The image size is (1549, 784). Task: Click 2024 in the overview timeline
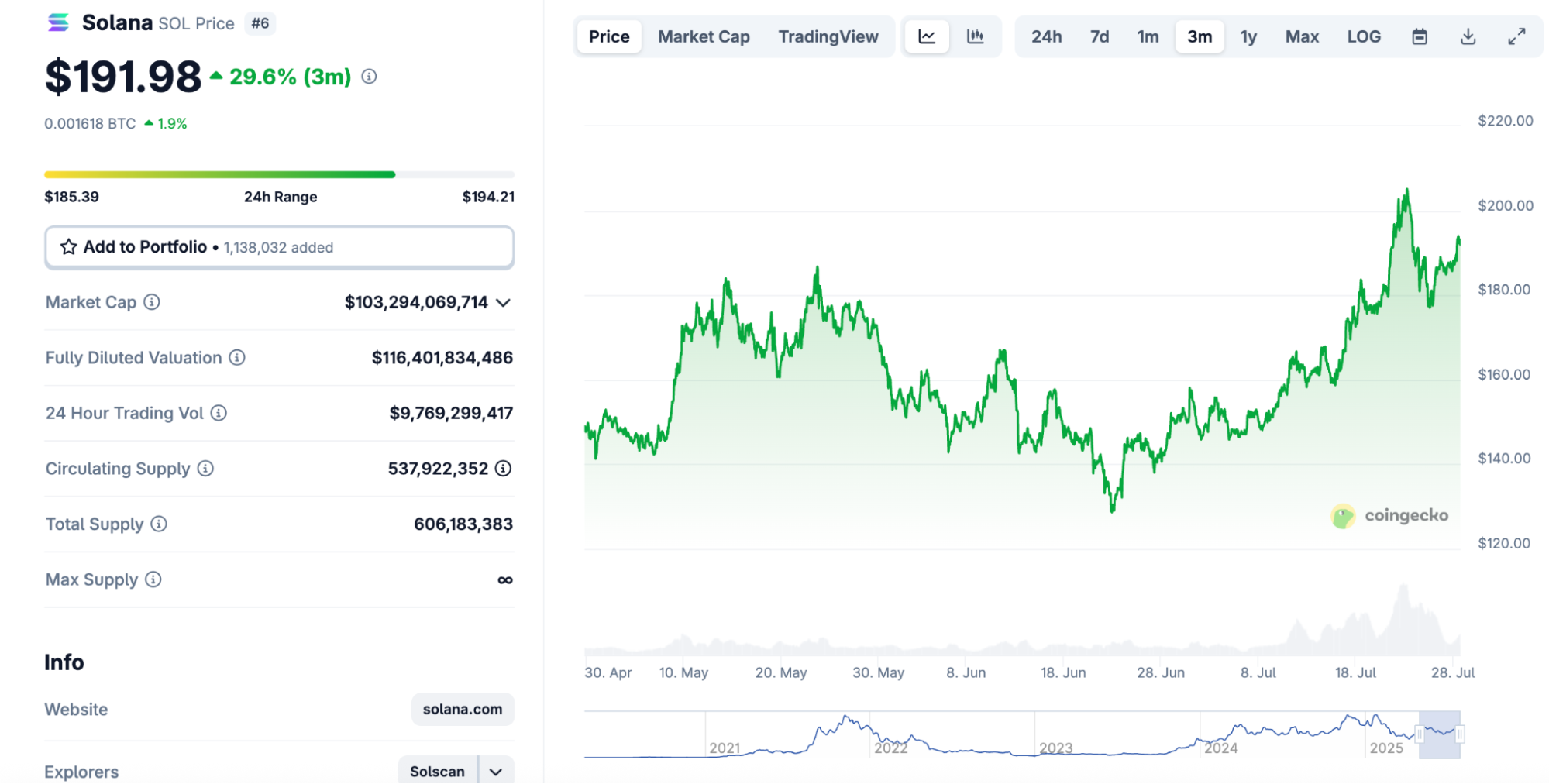point(1221,748)
